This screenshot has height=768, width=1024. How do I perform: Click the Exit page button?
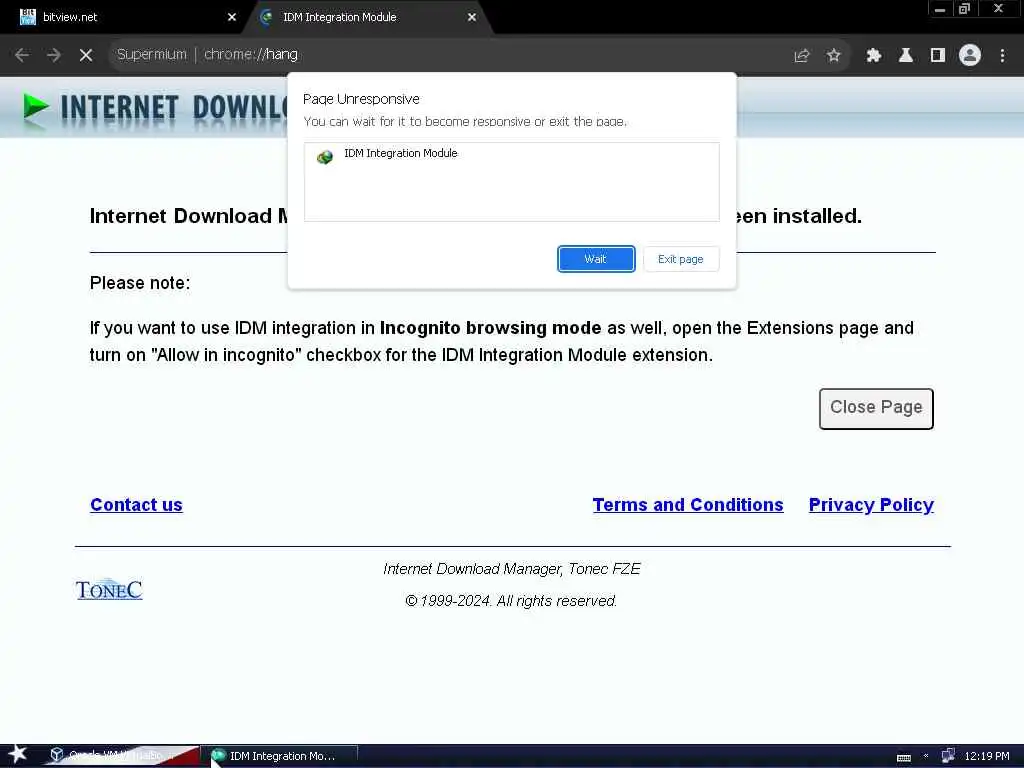(680, 259)
